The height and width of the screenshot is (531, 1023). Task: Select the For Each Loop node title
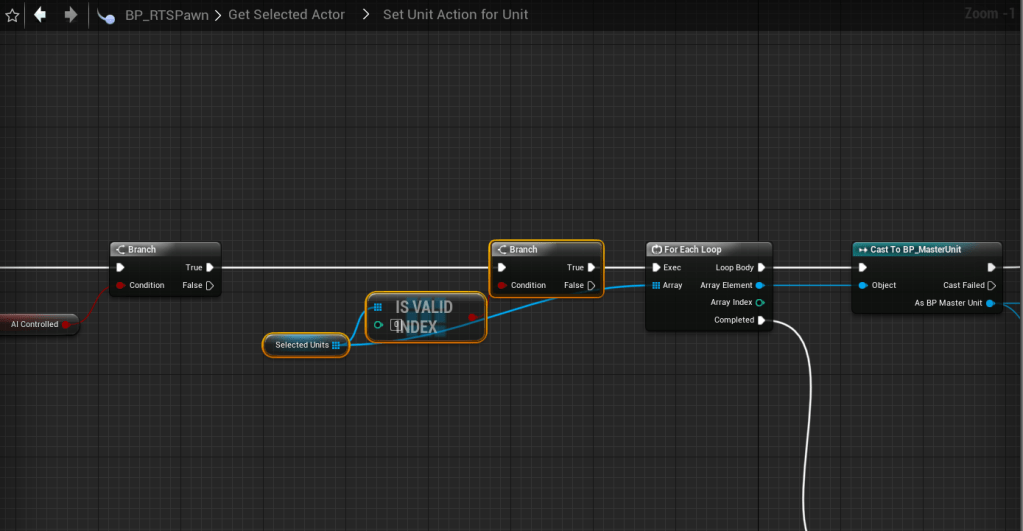click(692, 249)
